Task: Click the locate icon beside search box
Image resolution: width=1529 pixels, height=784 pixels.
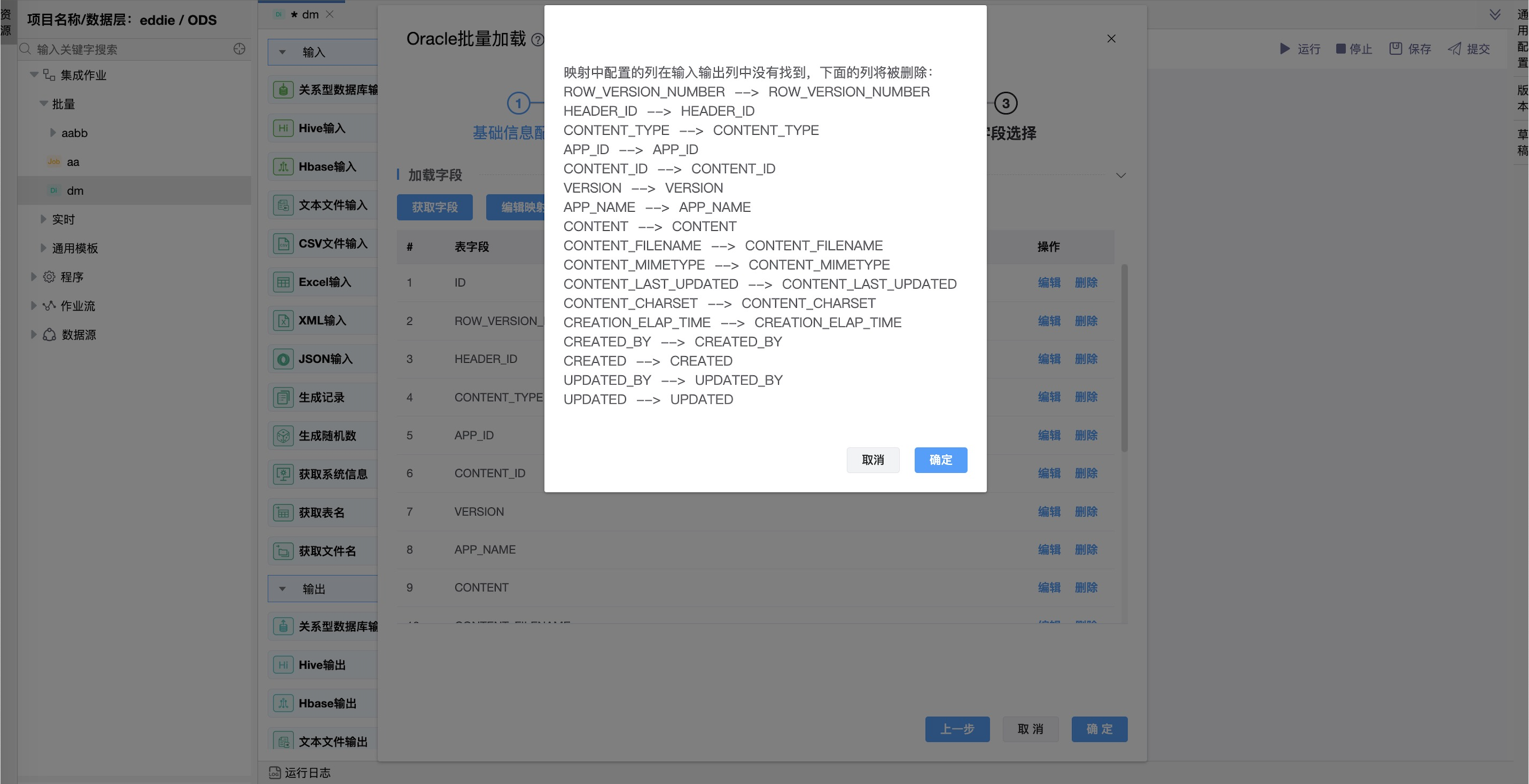Action: [239, 49]
